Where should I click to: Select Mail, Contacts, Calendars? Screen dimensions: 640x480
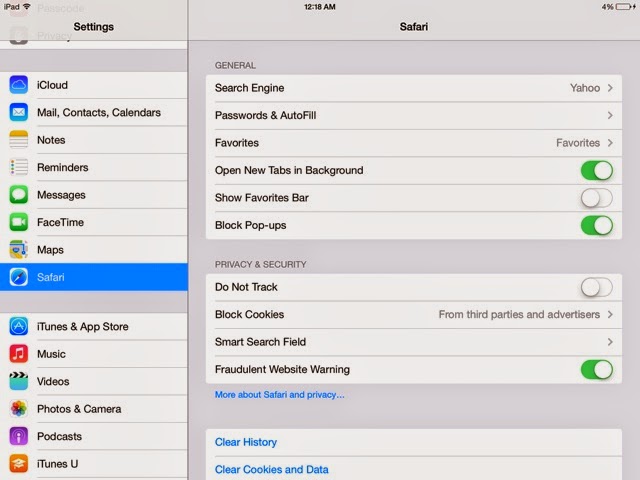point(94,112)
